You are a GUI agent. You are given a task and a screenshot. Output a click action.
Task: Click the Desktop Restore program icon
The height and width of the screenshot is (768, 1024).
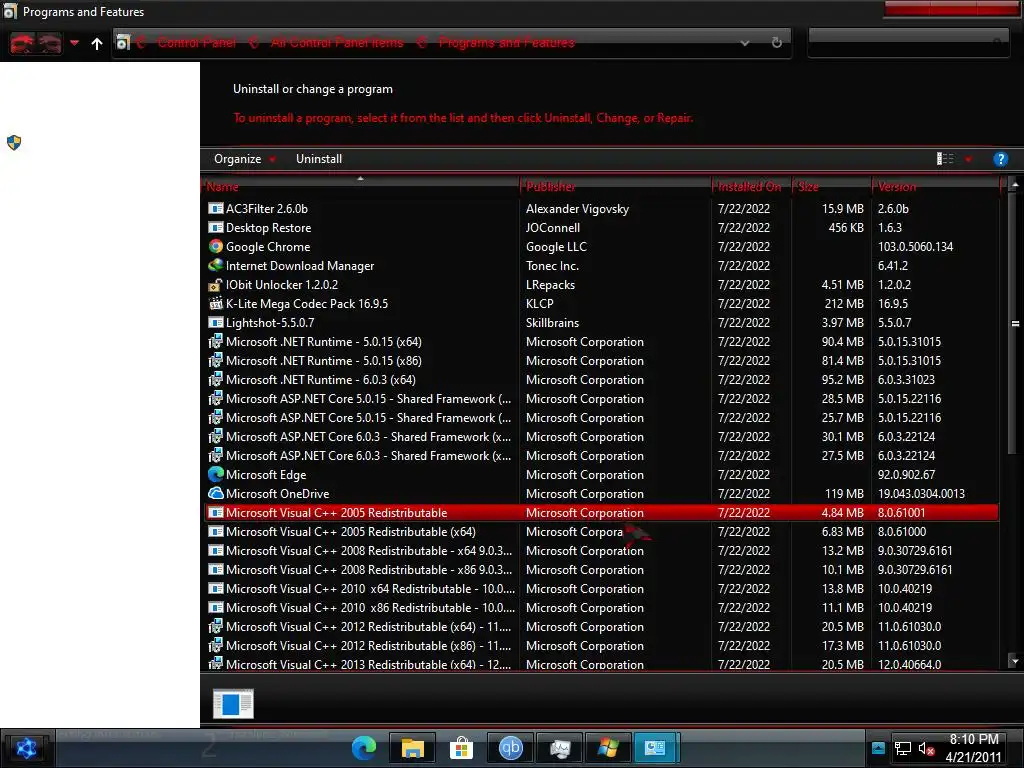click(216, 227)
